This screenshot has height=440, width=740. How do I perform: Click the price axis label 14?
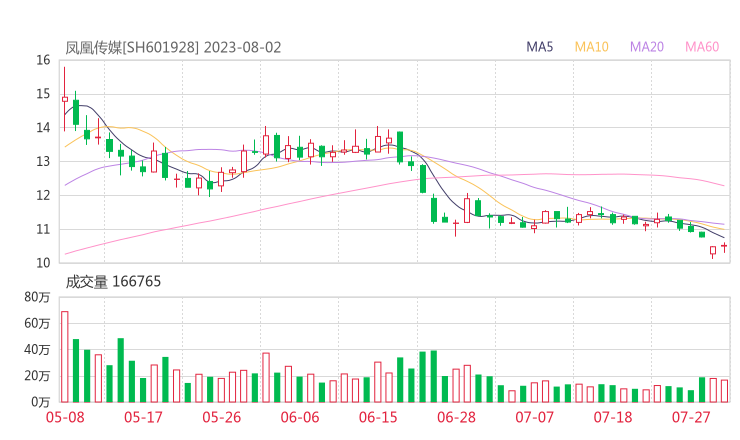[43, 127]
